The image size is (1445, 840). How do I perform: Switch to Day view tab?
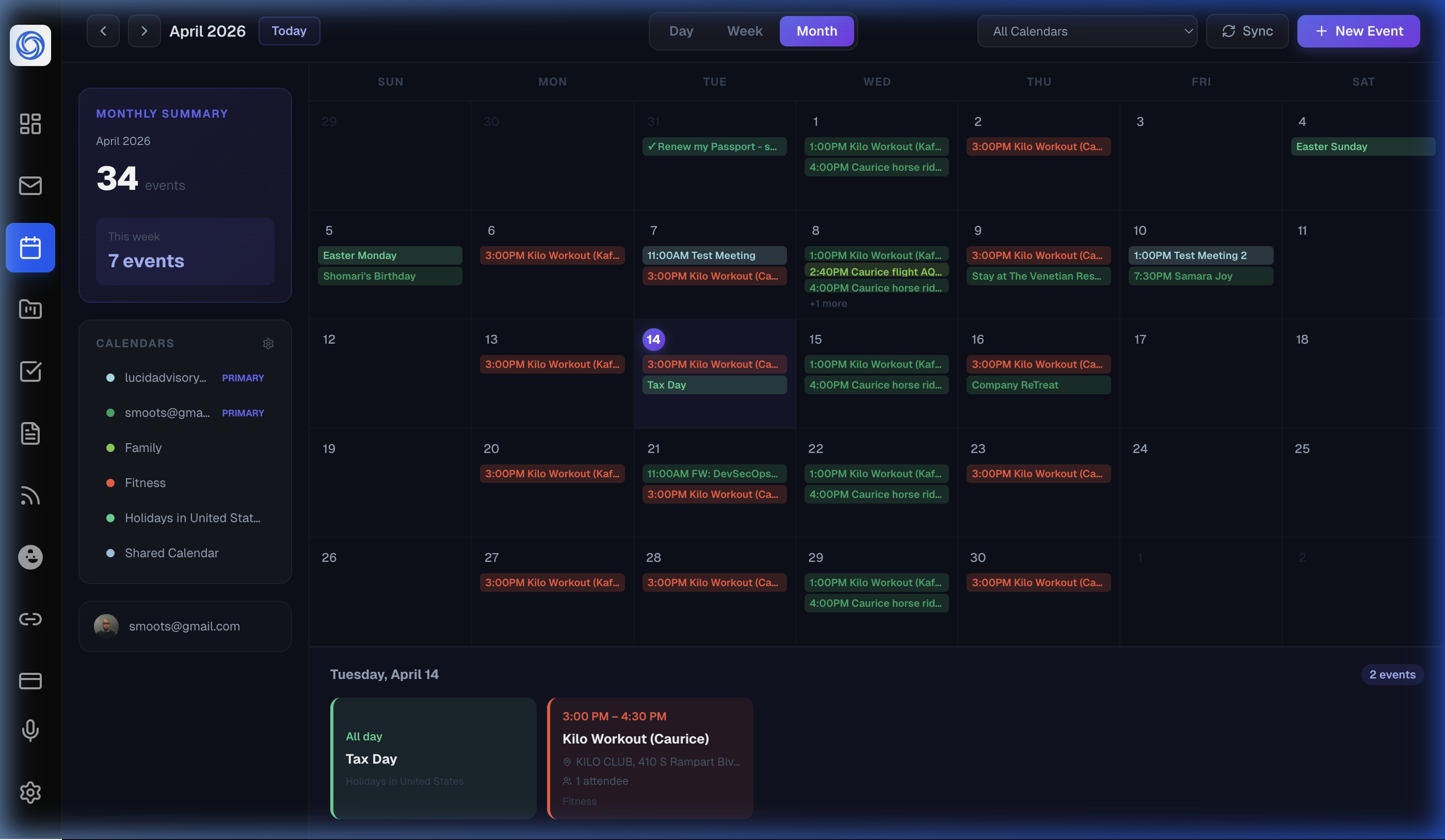click(681, 31)
